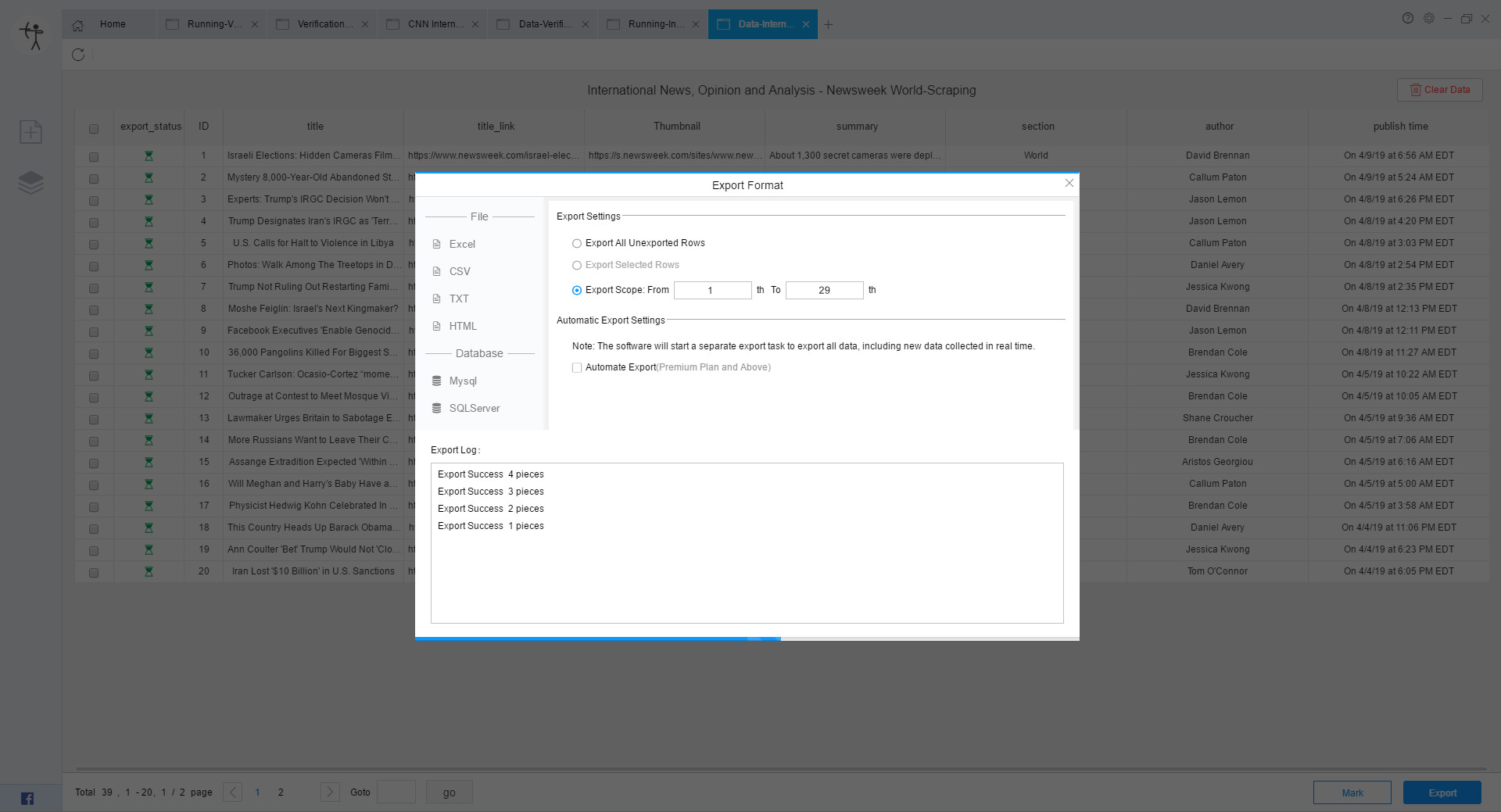Open the settings gear icon
1501x812 pixels.
[x=1429, y=18]
